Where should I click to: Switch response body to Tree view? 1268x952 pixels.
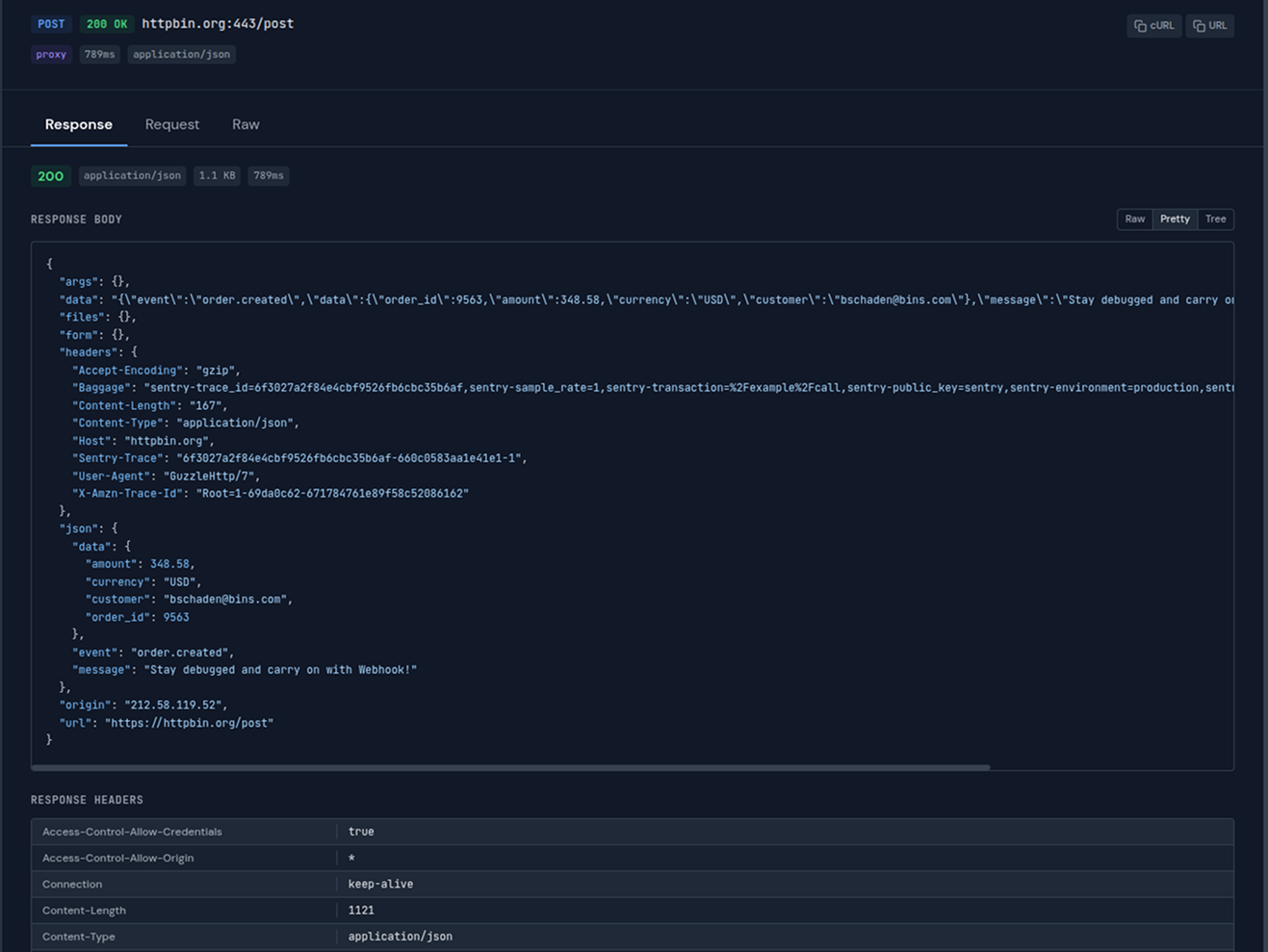[1215, 219]
